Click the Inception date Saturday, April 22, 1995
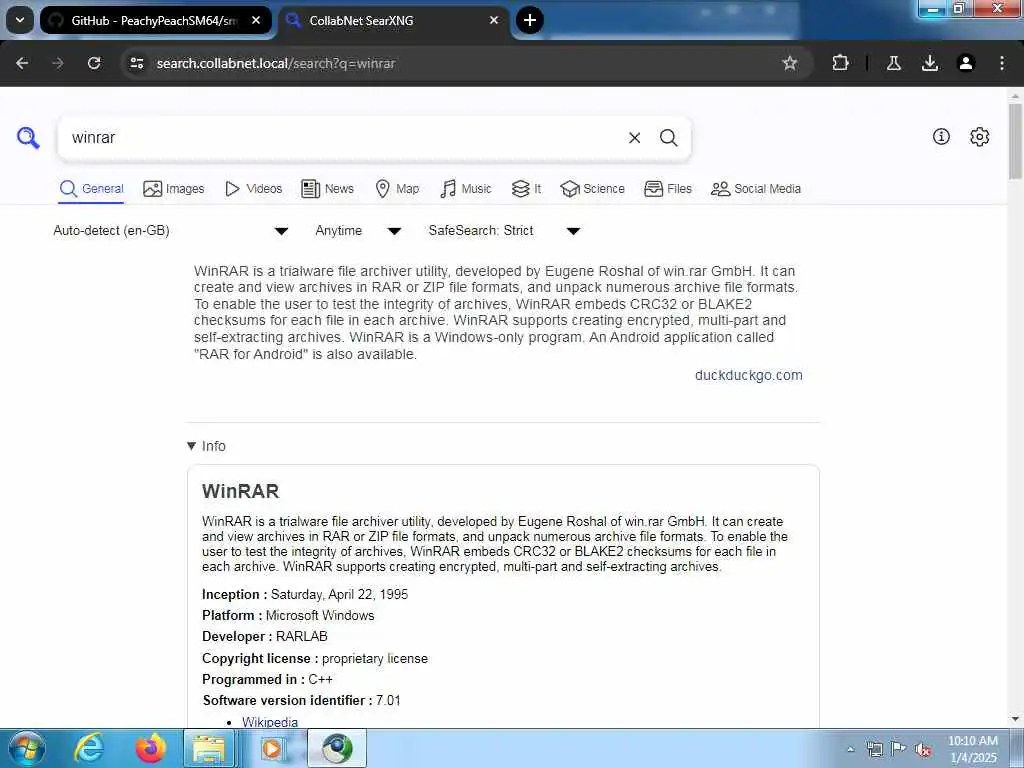Viewport: 1024px width, 768px height. tap(339, 594)
